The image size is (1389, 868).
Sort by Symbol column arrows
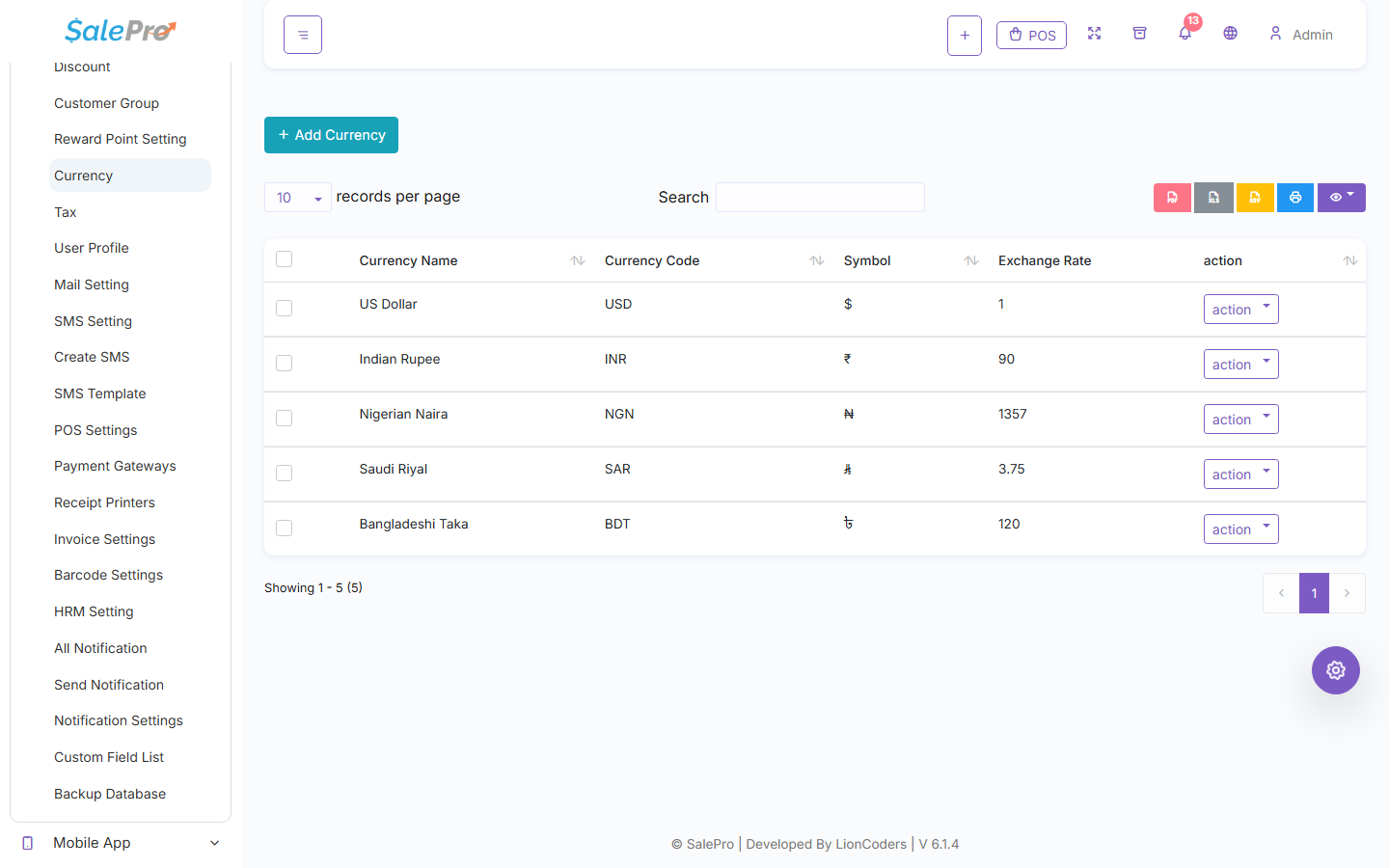pos(971,260)
